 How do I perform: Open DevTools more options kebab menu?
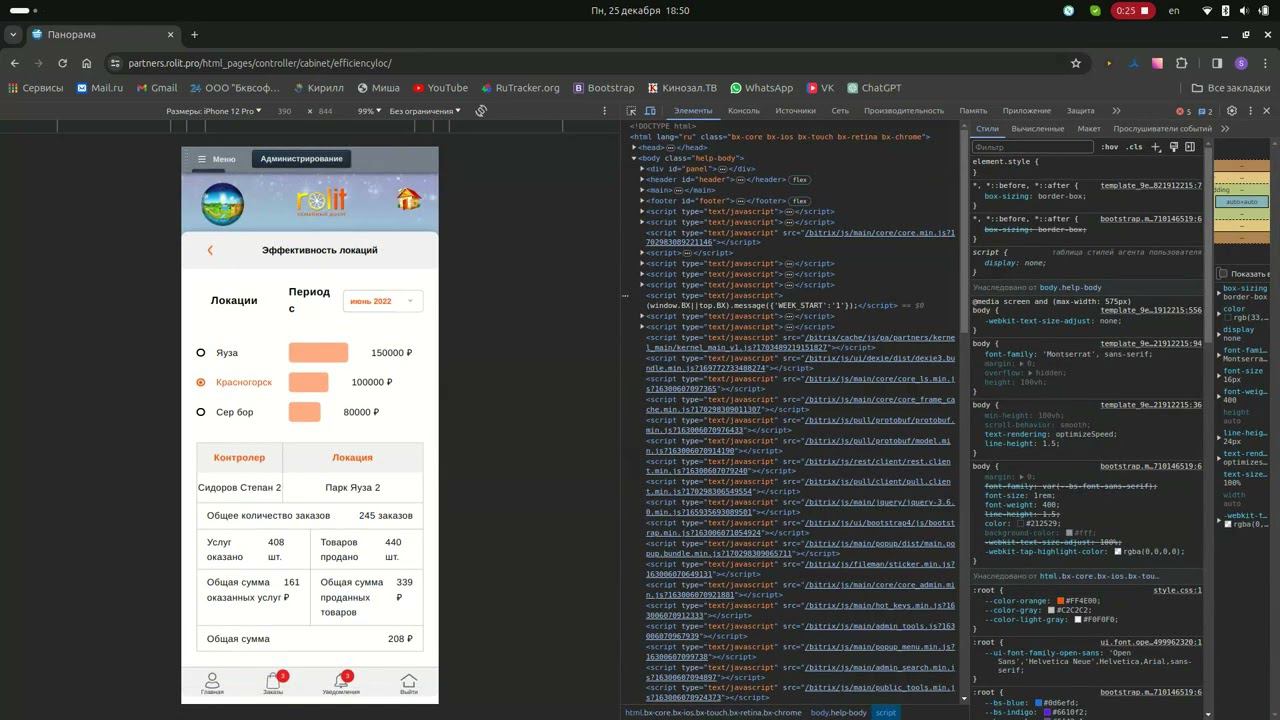coord(1249,111)
